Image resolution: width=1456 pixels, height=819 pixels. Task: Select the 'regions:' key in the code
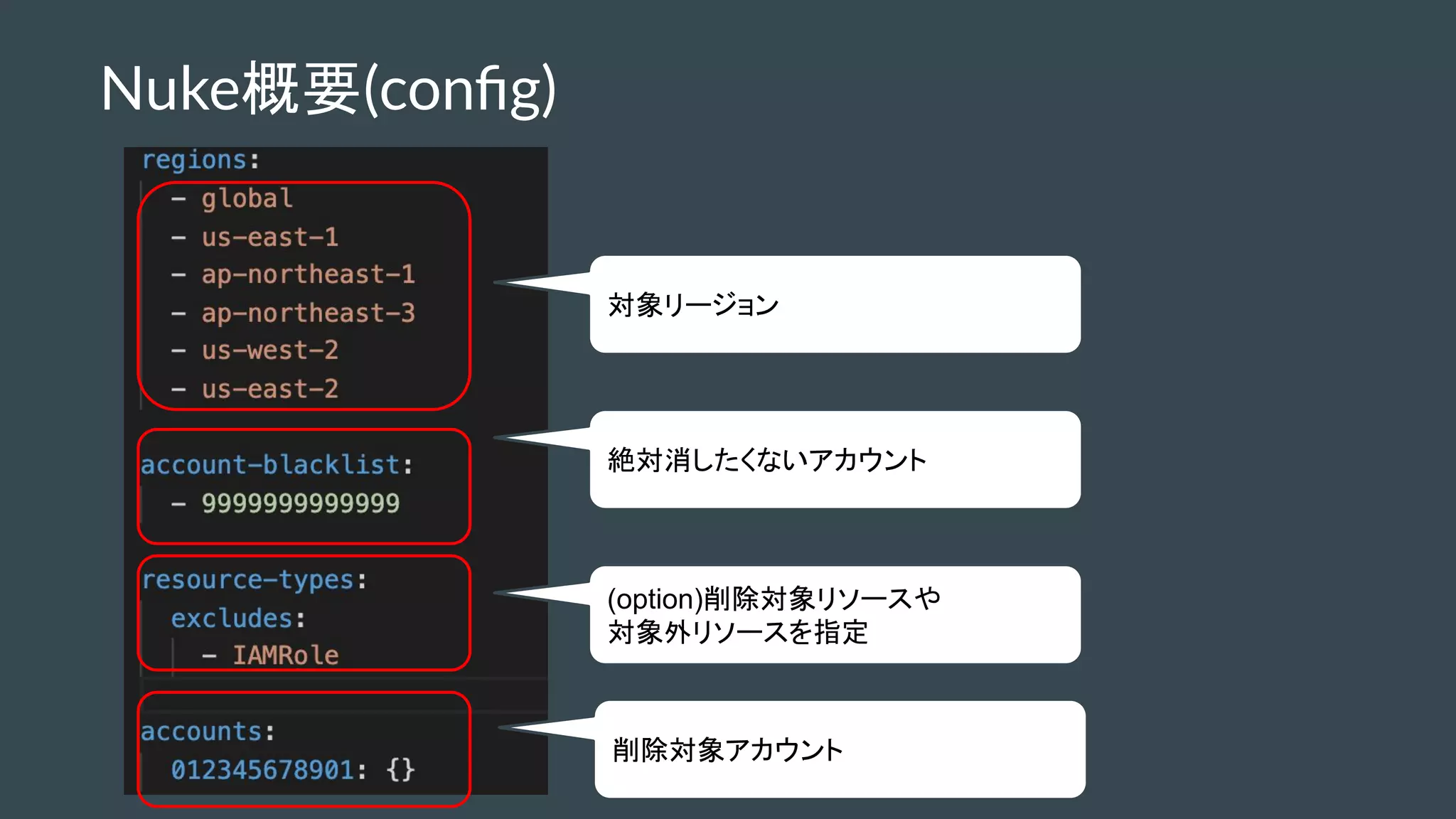point(201,160)
